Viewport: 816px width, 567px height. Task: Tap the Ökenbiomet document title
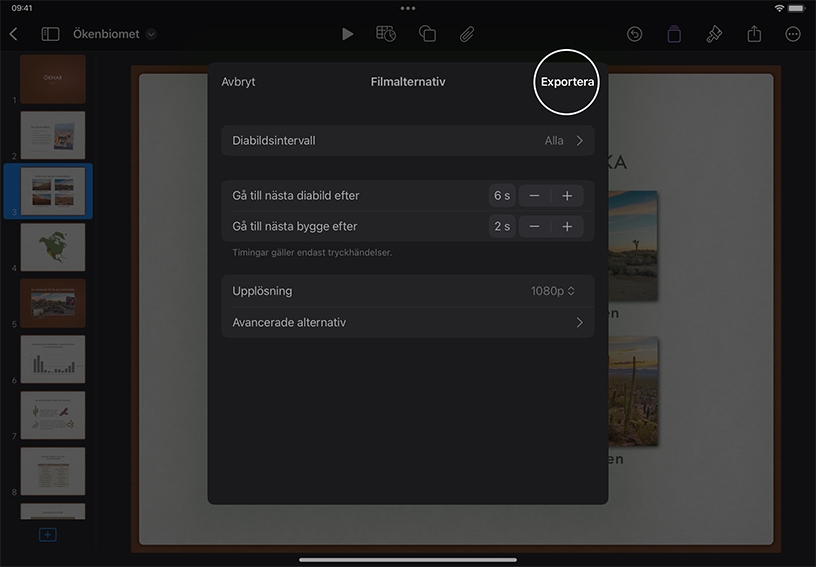pyautogui.click(x=106, y=34)
